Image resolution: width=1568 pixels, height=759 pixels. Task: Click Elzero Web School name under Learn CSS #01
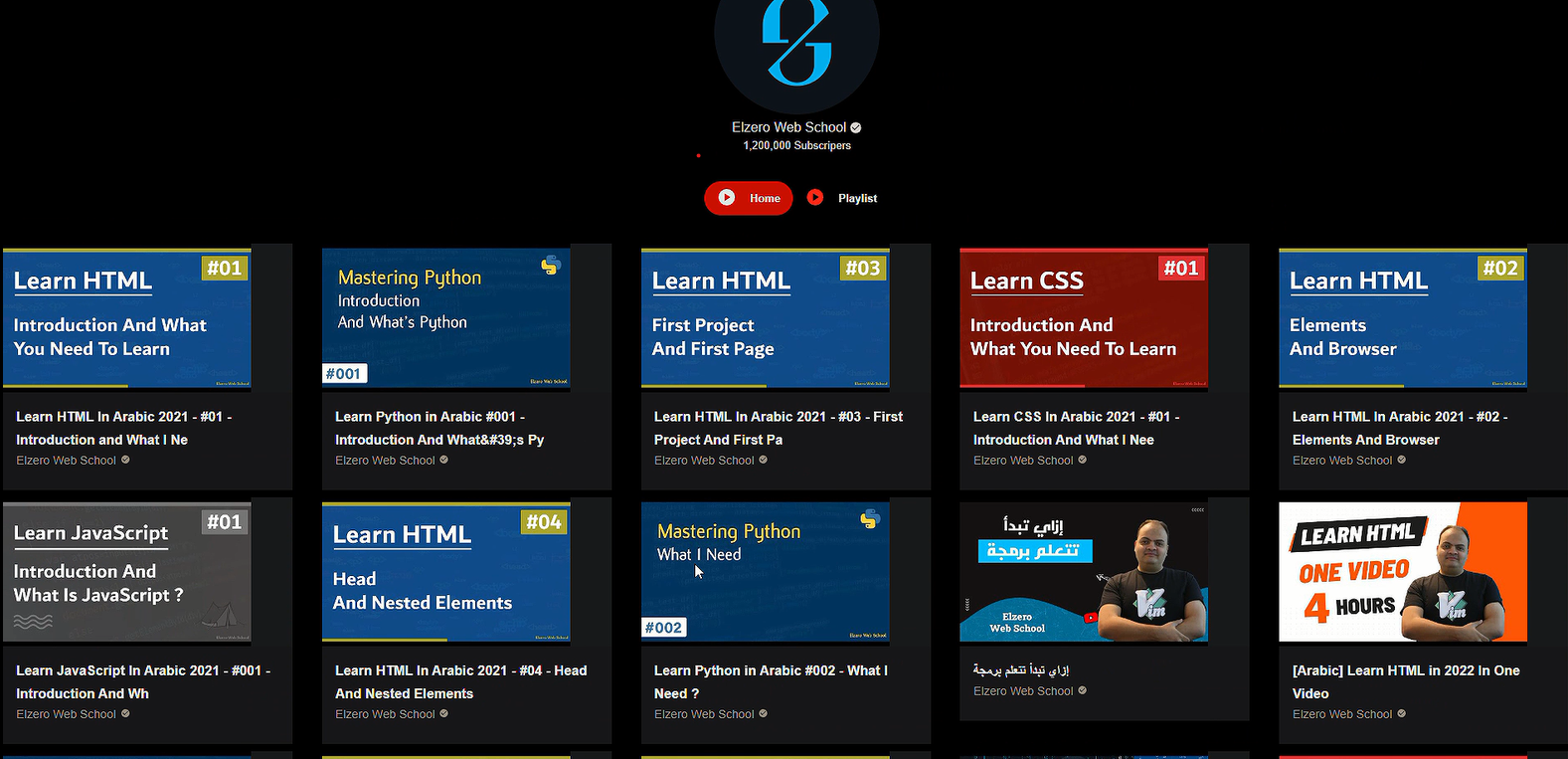[x=1023, y=461]
